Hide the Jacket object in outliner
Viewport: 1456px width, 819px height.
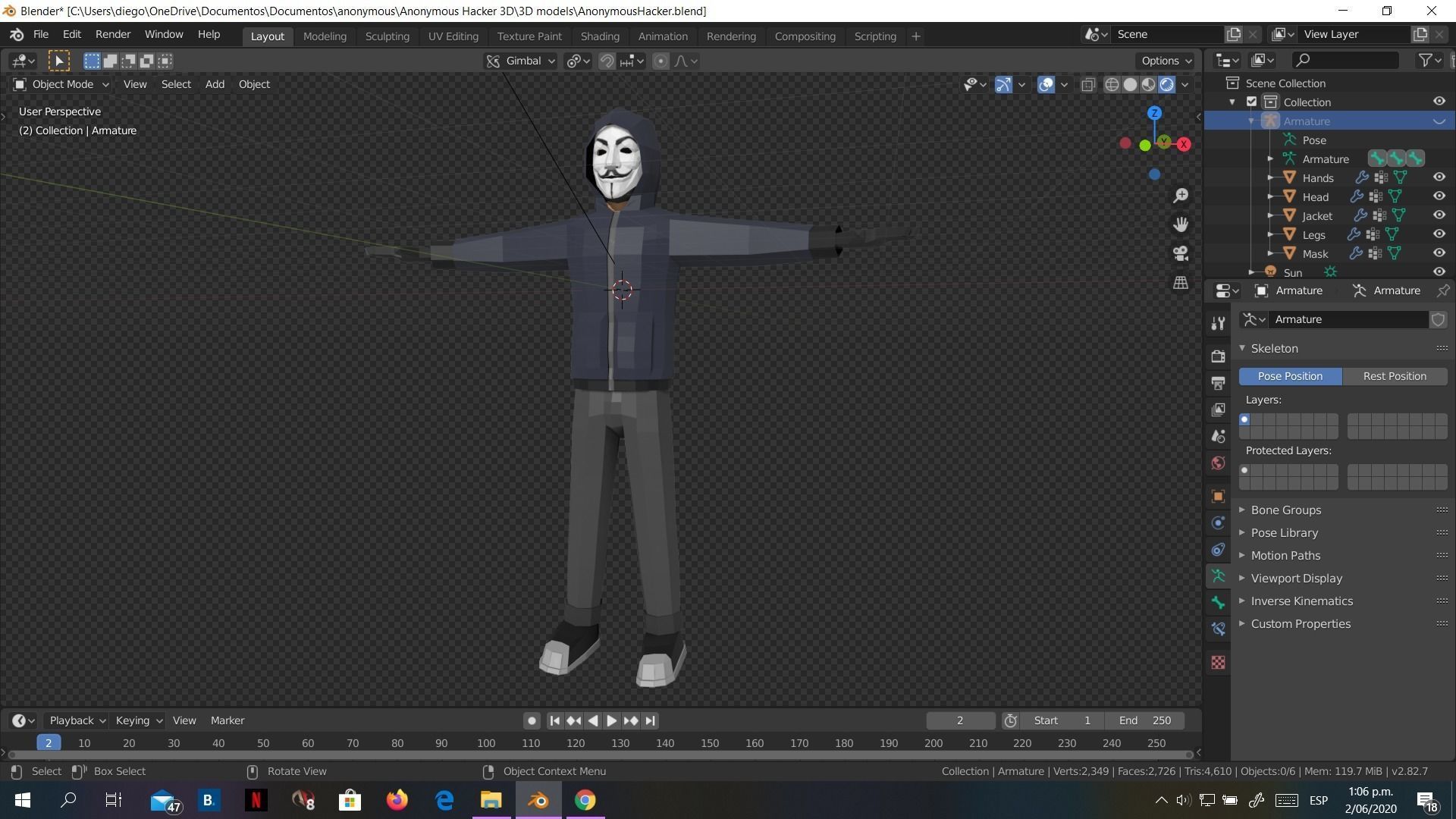click(x=1439, y=215)
